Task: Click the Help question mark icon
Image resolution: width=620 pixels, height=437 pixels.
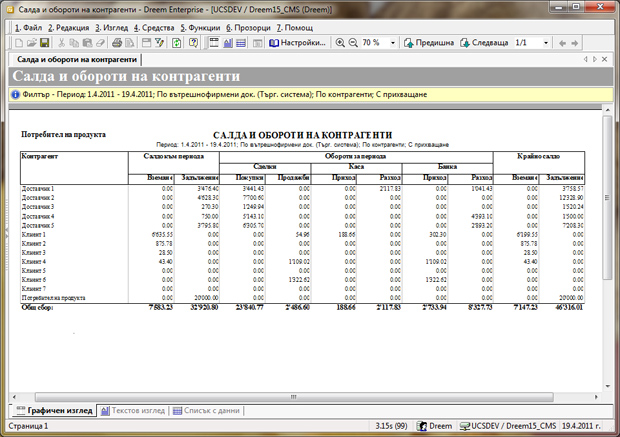Action: pos(193,43)
